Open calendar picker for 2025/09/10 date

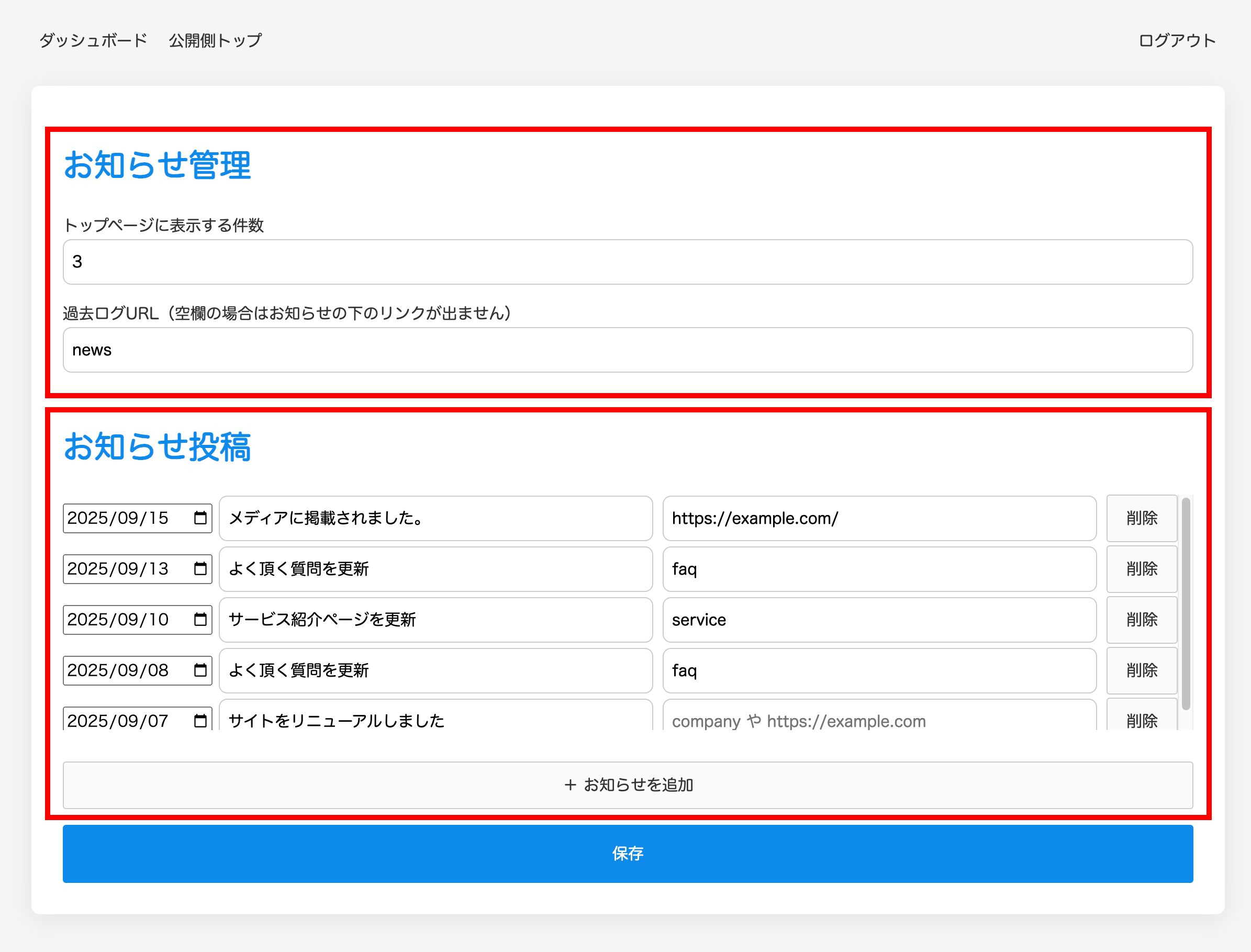coord(200,619)
